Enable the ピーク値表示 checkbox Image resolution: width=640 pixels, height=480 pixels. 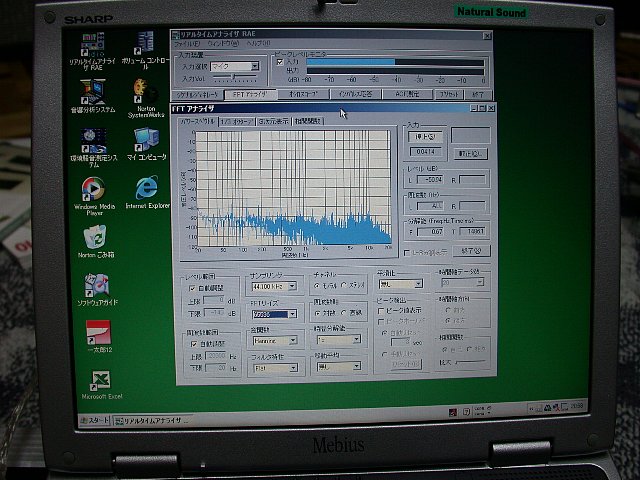click(381, 310)
